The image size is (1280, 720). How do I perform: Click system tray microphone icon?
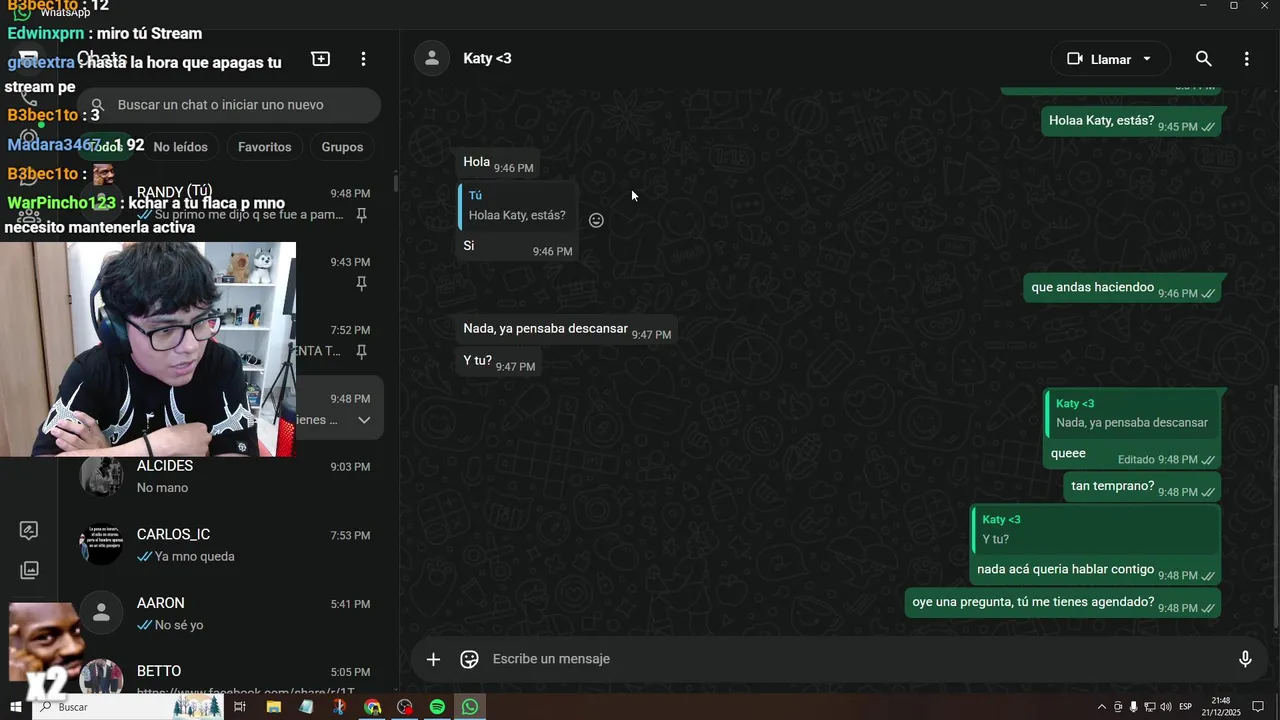click(1133, 707)
